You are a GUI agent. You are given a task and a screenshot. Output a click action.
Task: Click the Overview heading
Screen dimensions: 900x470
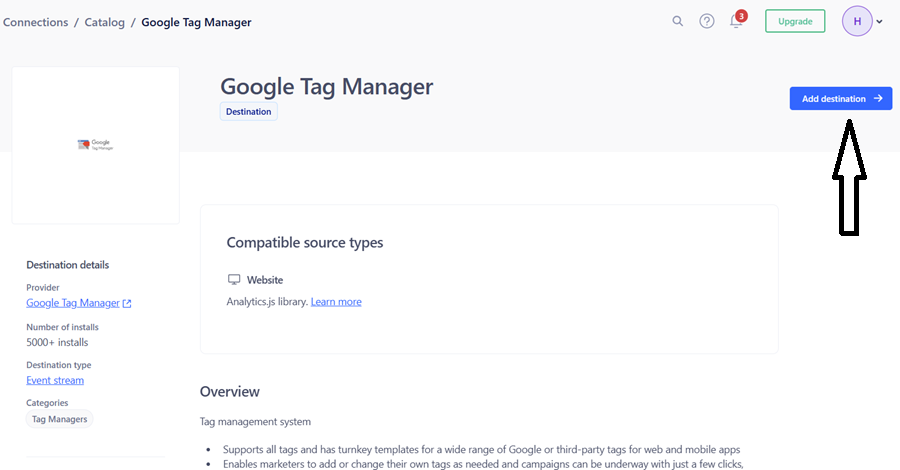pos(230,391)
